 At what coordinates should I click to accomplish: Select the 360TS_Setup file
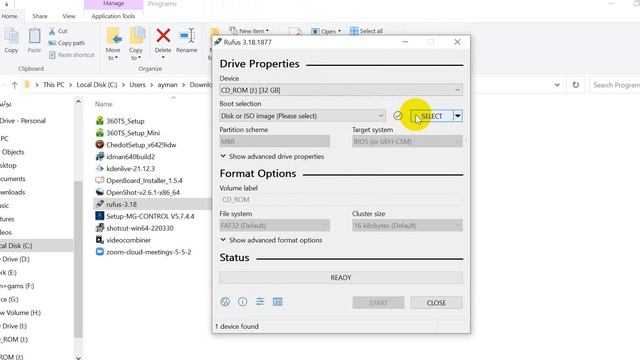coord(120,121)
